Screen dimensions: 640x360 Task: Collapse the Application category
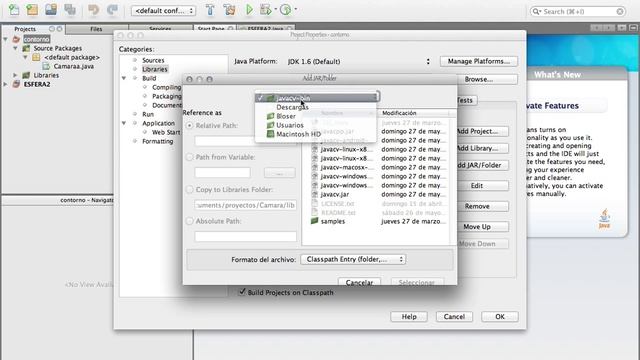pos(124,123)
